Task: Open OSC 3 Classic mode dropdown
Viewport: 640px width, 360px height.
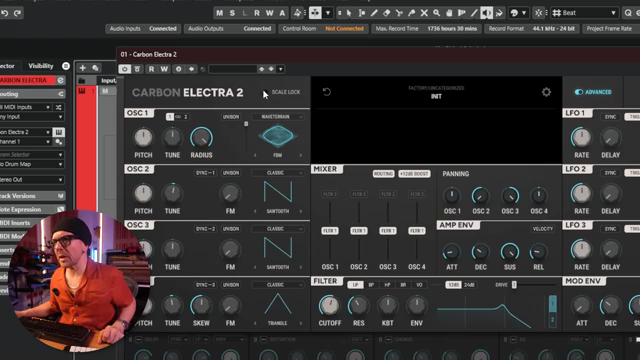Action: (278, 229)
